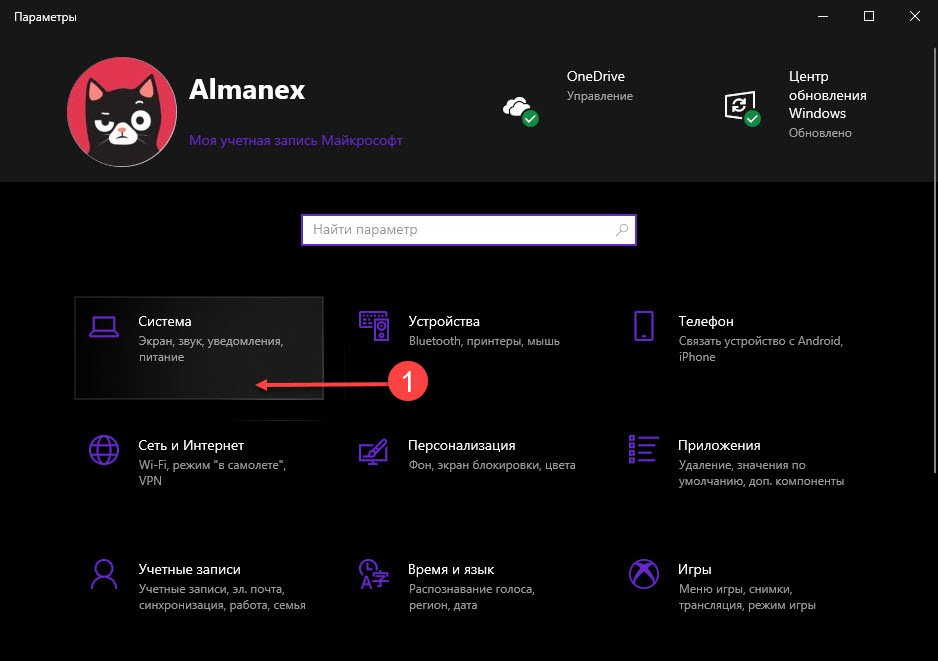938x661 pixels.
Task: Close the Параметры window
Action: (x=915, y=16)
